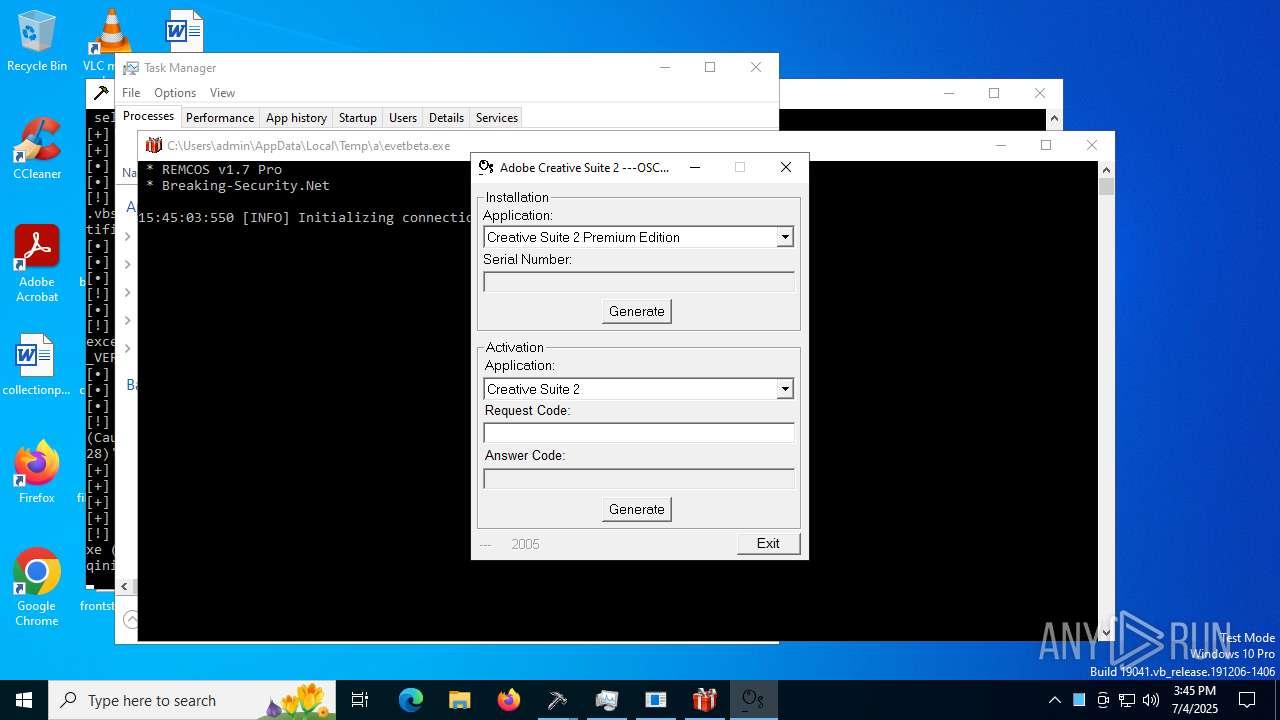Click the evetbeta.exe console title icon

[154, 145]
